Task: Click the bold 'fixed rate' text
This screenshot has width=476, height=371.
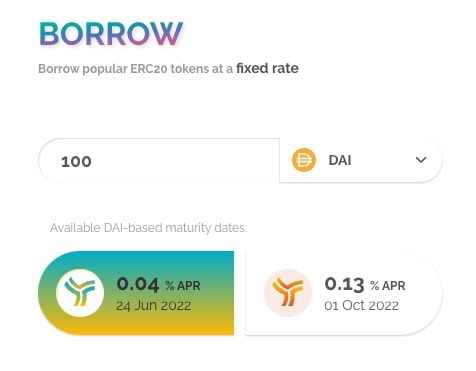Action: [267, 68]
